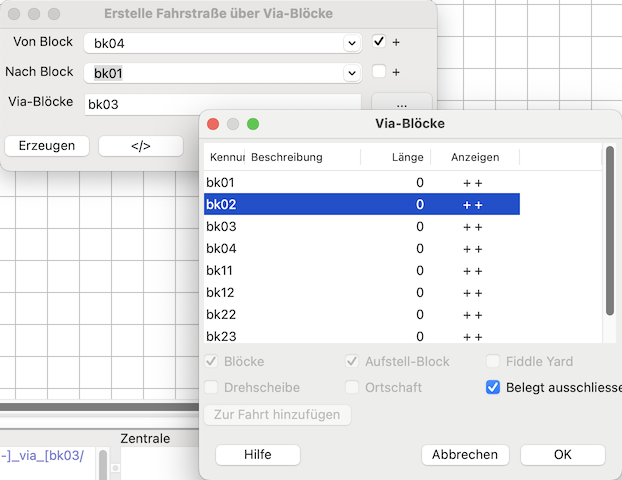The width and height of the screenshot is (622, 480).
Task: Enable the Nach Block plus checkbox
Action: [379, 72]
